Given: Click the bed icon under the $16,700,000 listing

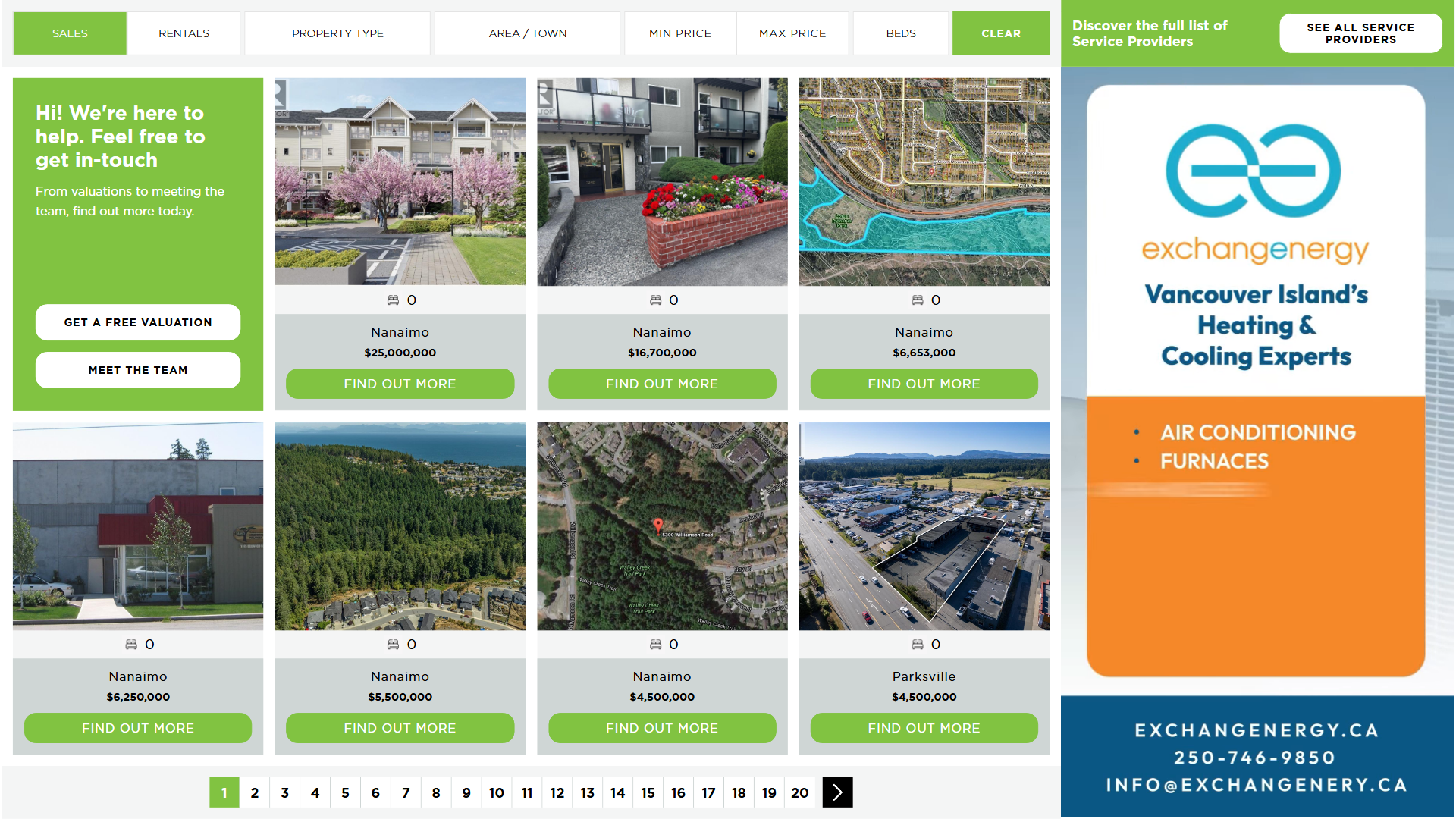Looking at the screenshot, I should (x=655, y=300).
